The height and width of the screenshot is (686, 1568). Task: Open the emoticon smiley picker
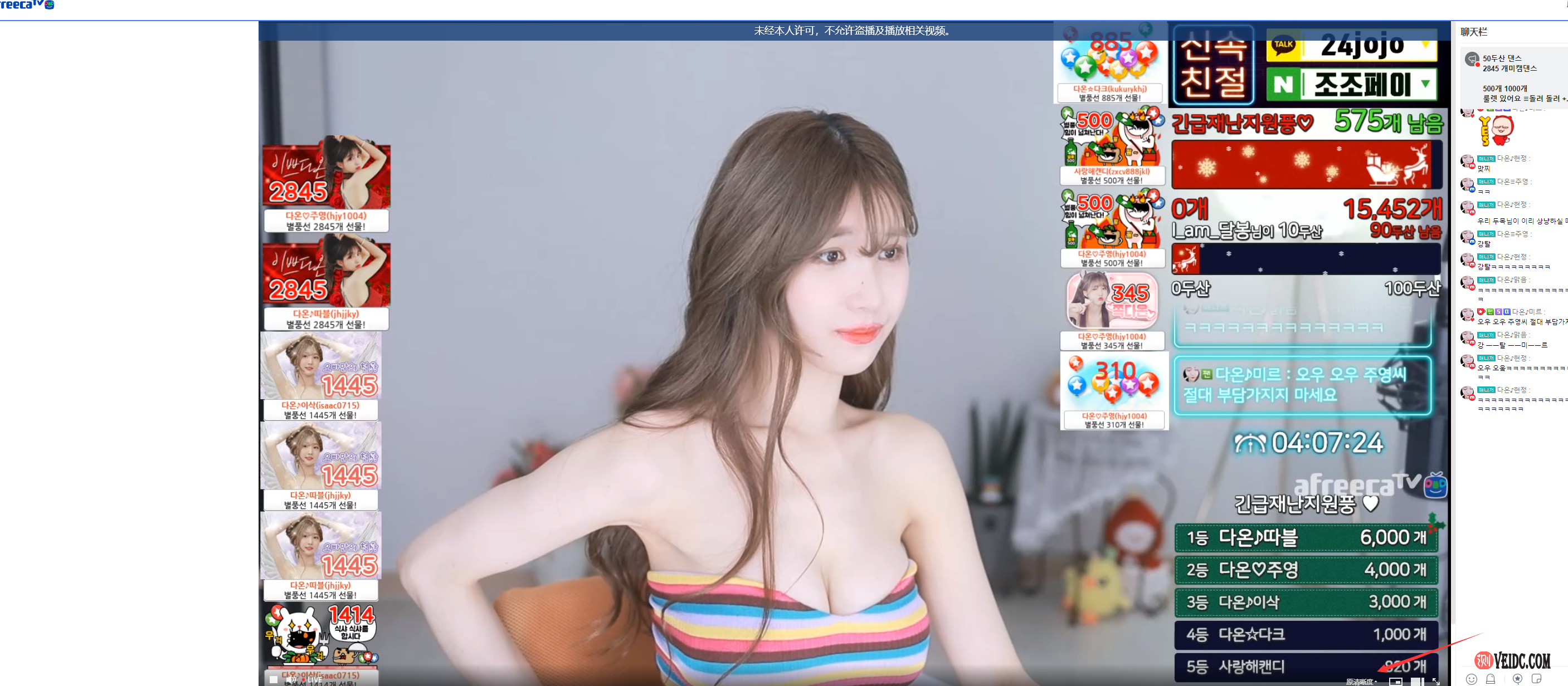click(1471, 679)
